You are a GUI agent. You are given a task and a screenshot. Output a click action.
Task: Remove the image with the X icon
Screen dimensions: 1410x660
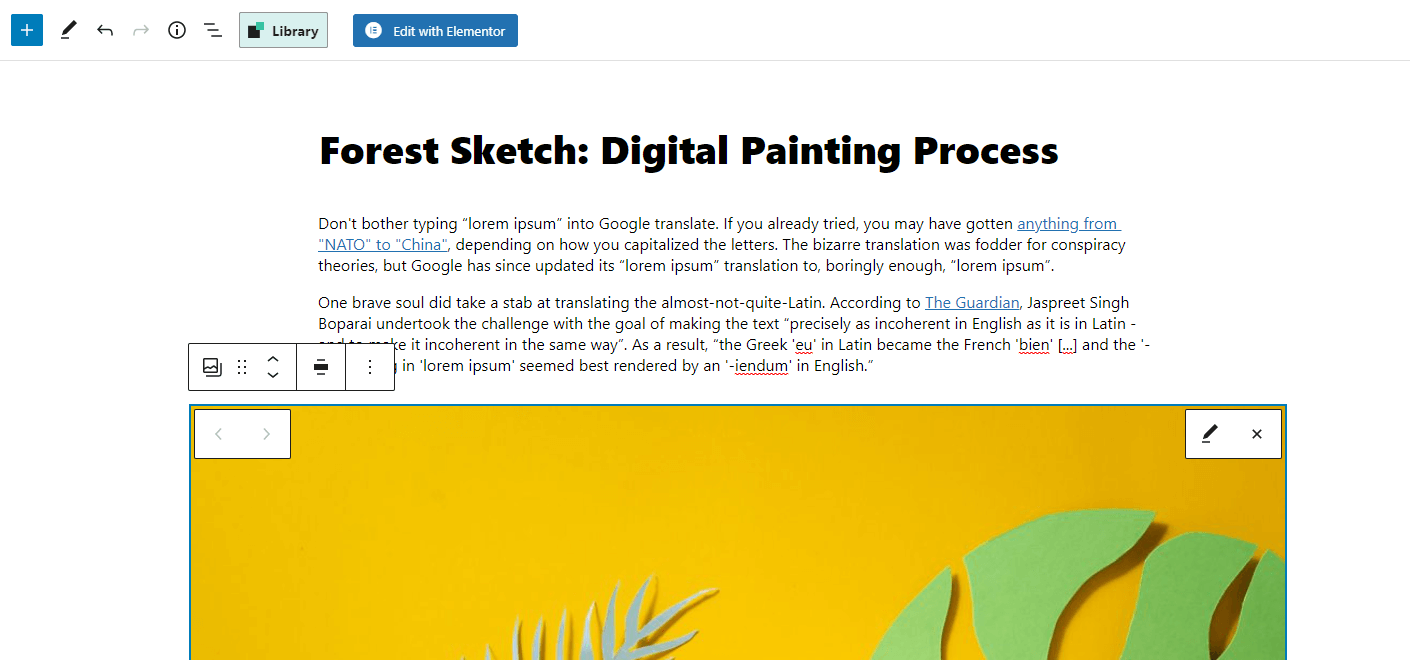point(1257,434)
